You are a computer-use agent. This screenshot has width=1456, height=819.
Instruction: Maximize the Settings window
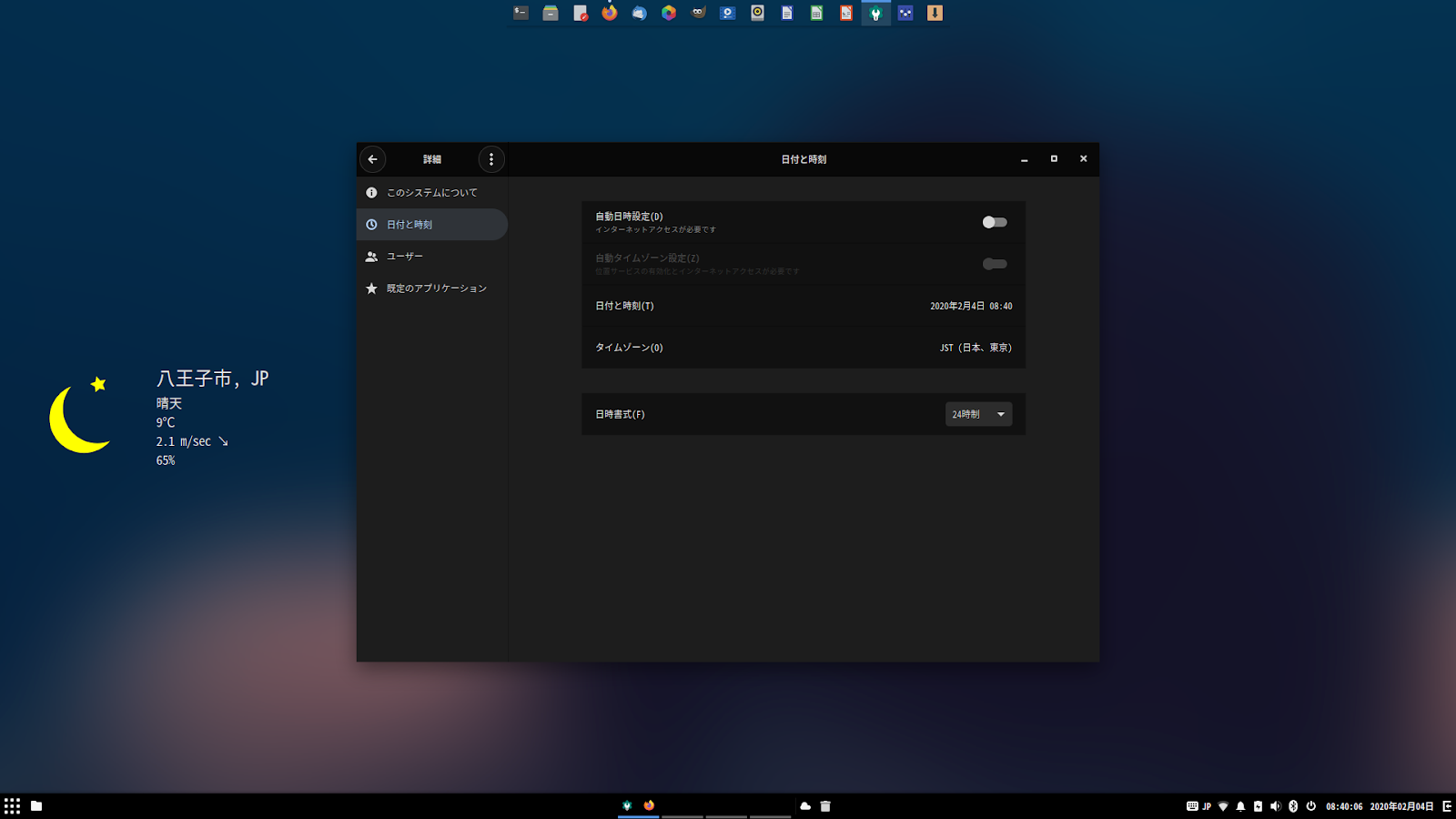[x=1054, y=159]
